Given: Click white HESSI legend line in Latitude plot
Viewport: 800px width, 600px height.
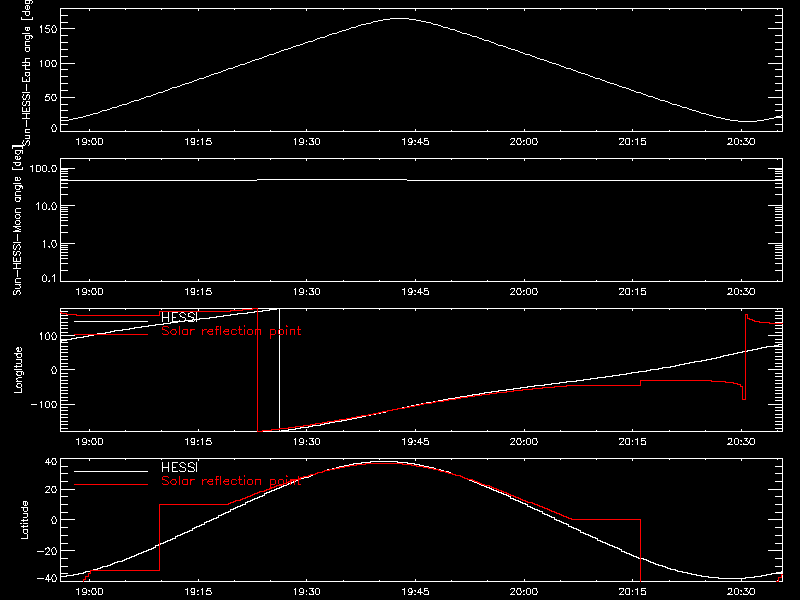Looking at the screenshot, I should 111,471.
